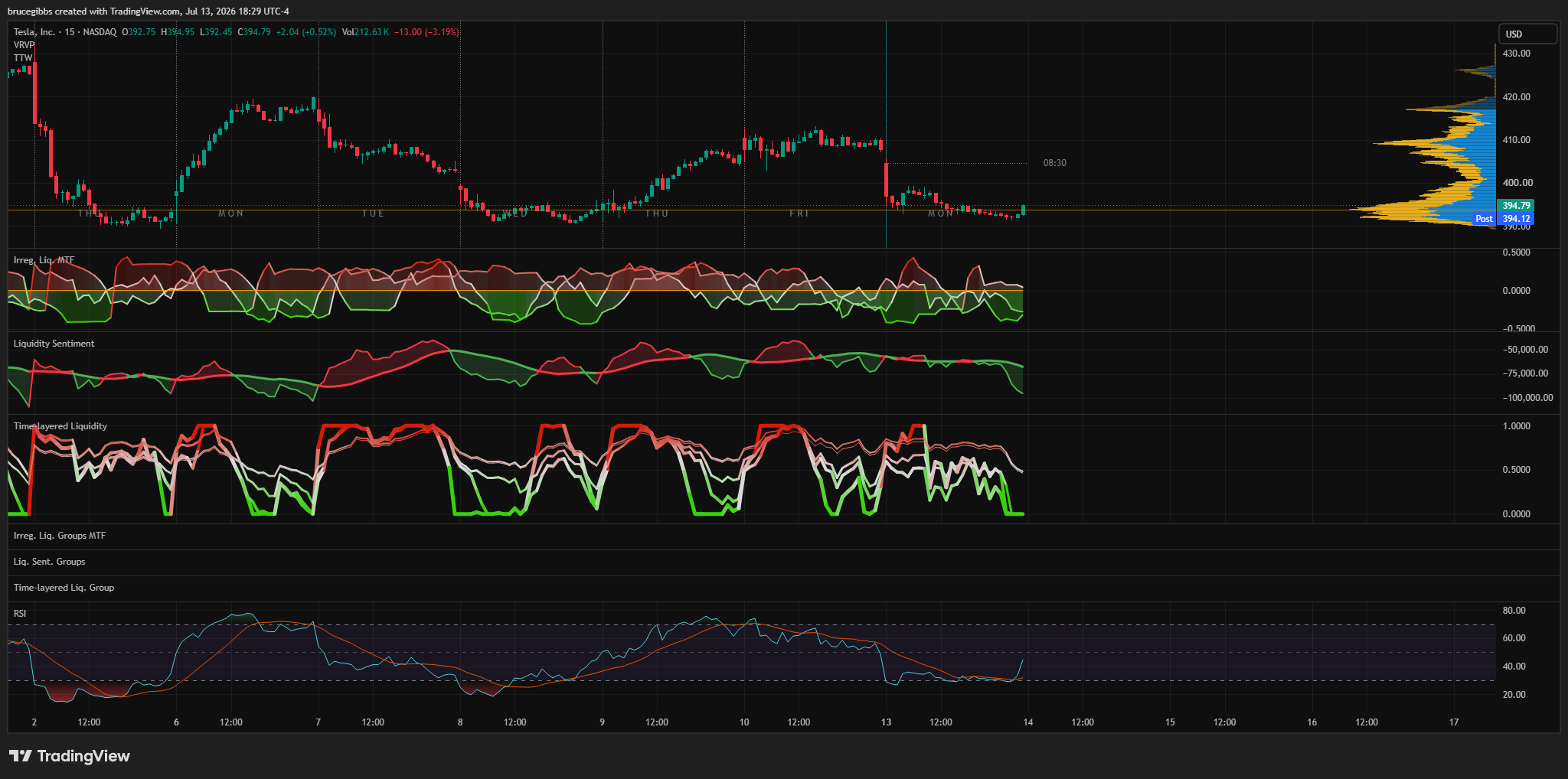
Task: Click the −50,000.00 Liquidity Sentiment scale value
Action: pos(1525,350)
